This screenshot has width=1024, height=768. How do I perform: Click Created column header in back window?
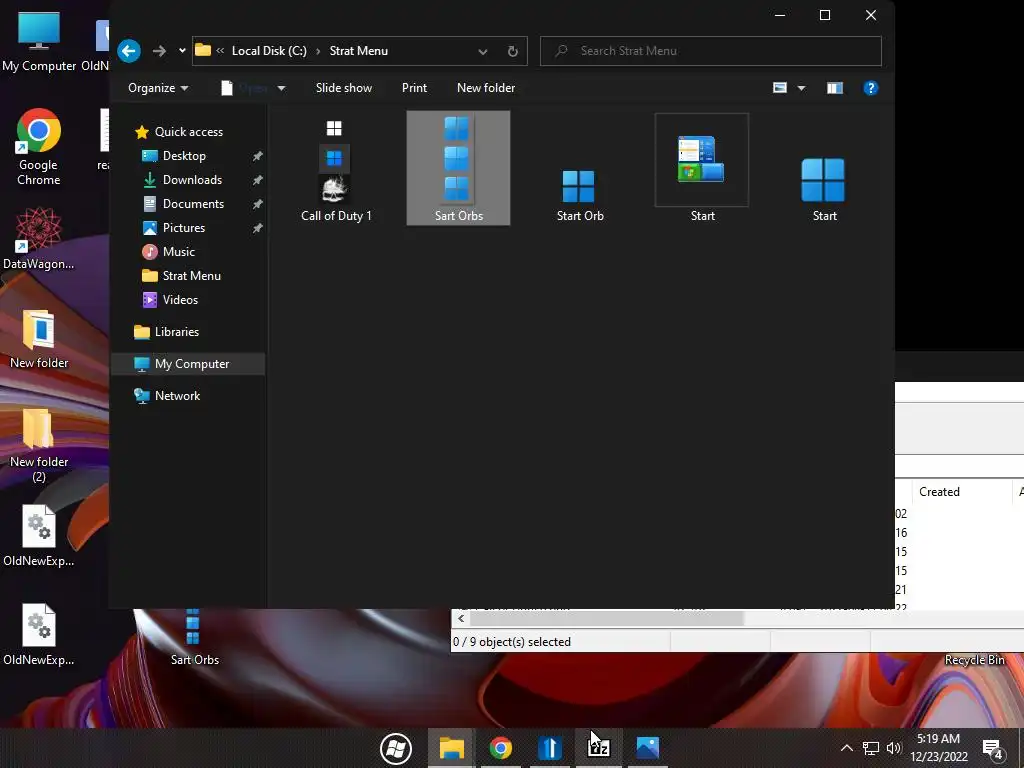coord(939,492)
